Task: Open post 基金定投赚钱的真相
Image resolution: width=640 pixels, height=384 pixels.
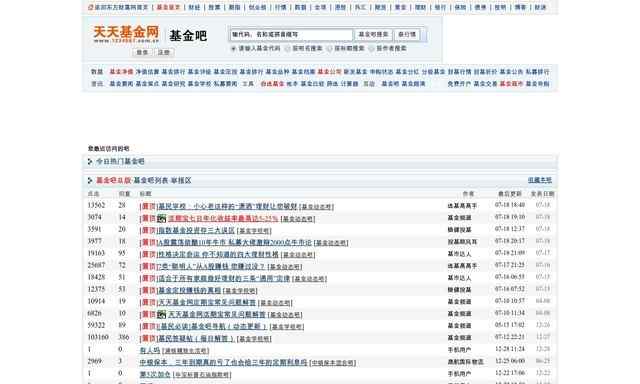Action: click(189, 291)
